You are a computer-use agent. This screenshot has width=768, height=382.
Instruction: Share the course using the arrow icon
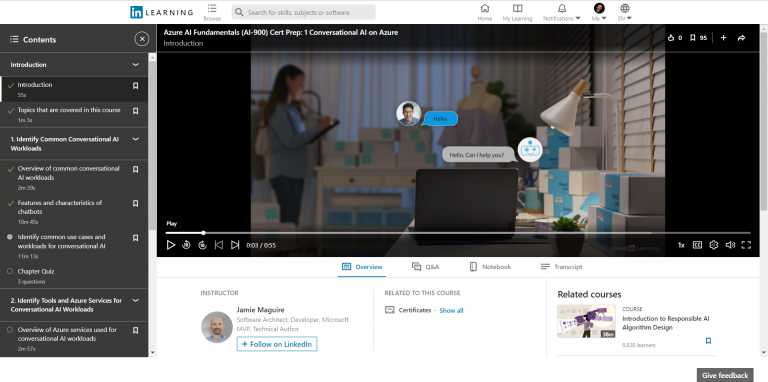click(741, 38)
